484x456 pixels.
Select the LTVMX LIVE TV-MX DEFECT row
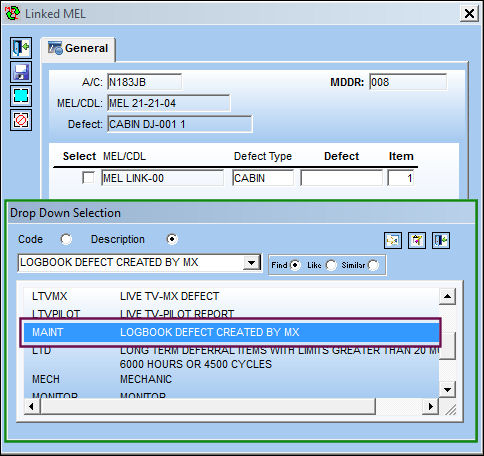(x=231, y=296)
